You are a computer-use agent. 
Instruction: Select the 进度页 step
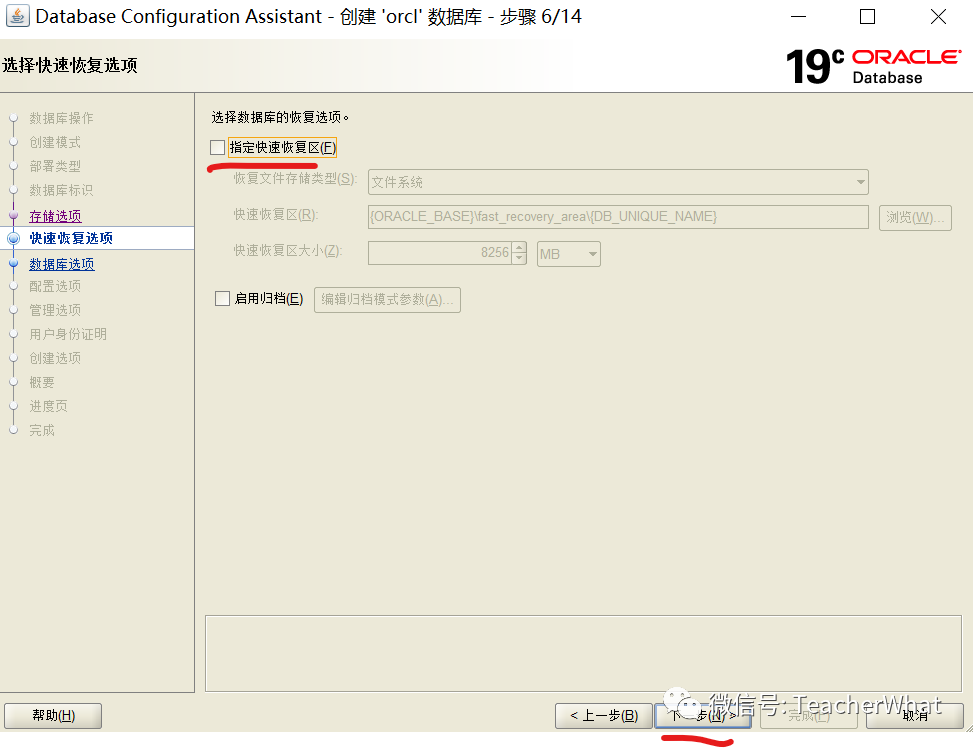click(x=48, y=407)
